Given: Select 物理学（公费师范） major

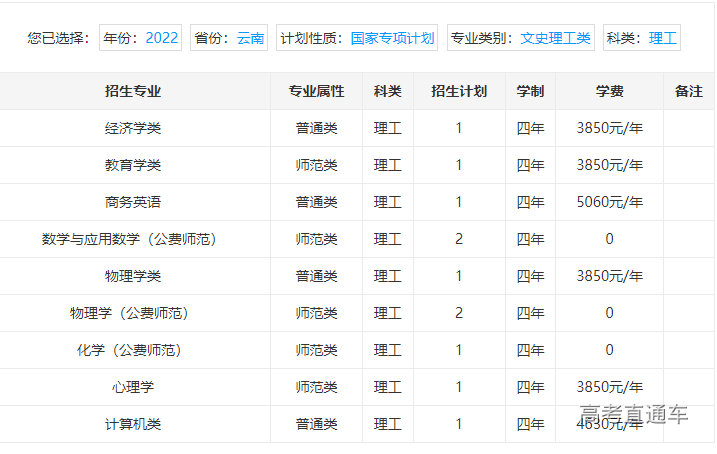Looking at the screenshot, I should pyautogui.click(x=129, y=313).
